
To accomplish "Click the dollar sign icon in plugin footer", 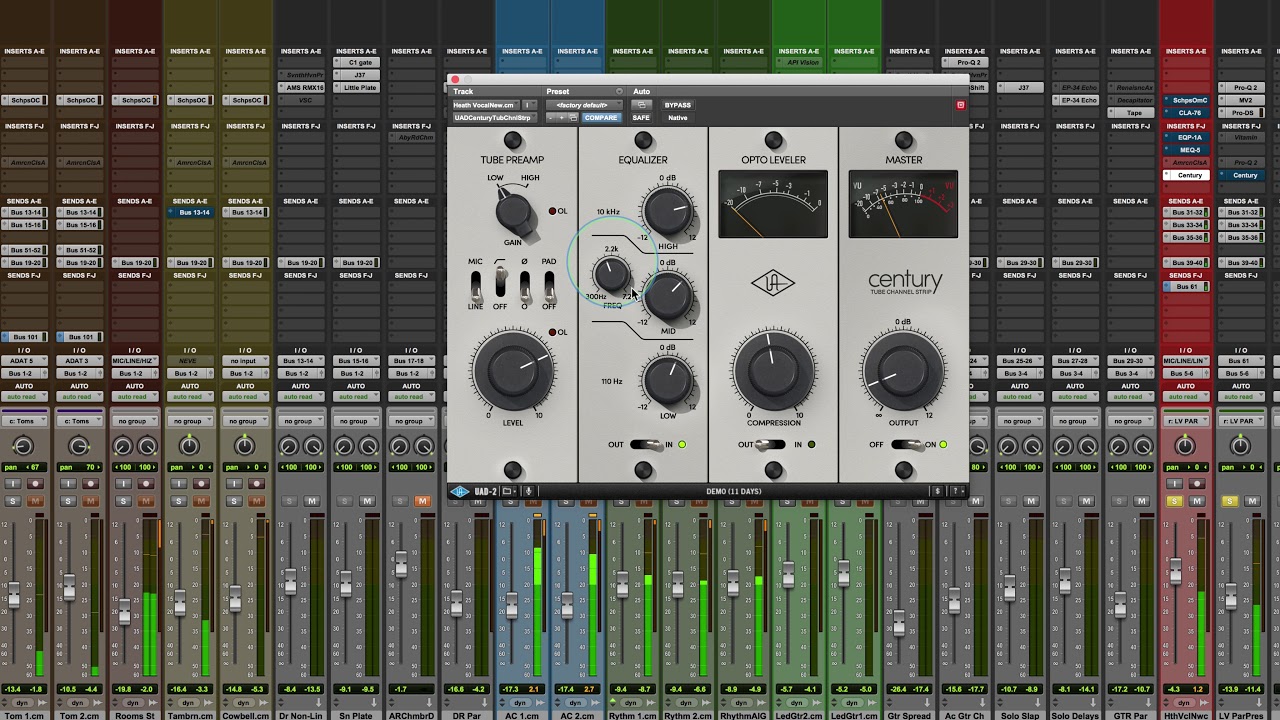I will point(937,491).
